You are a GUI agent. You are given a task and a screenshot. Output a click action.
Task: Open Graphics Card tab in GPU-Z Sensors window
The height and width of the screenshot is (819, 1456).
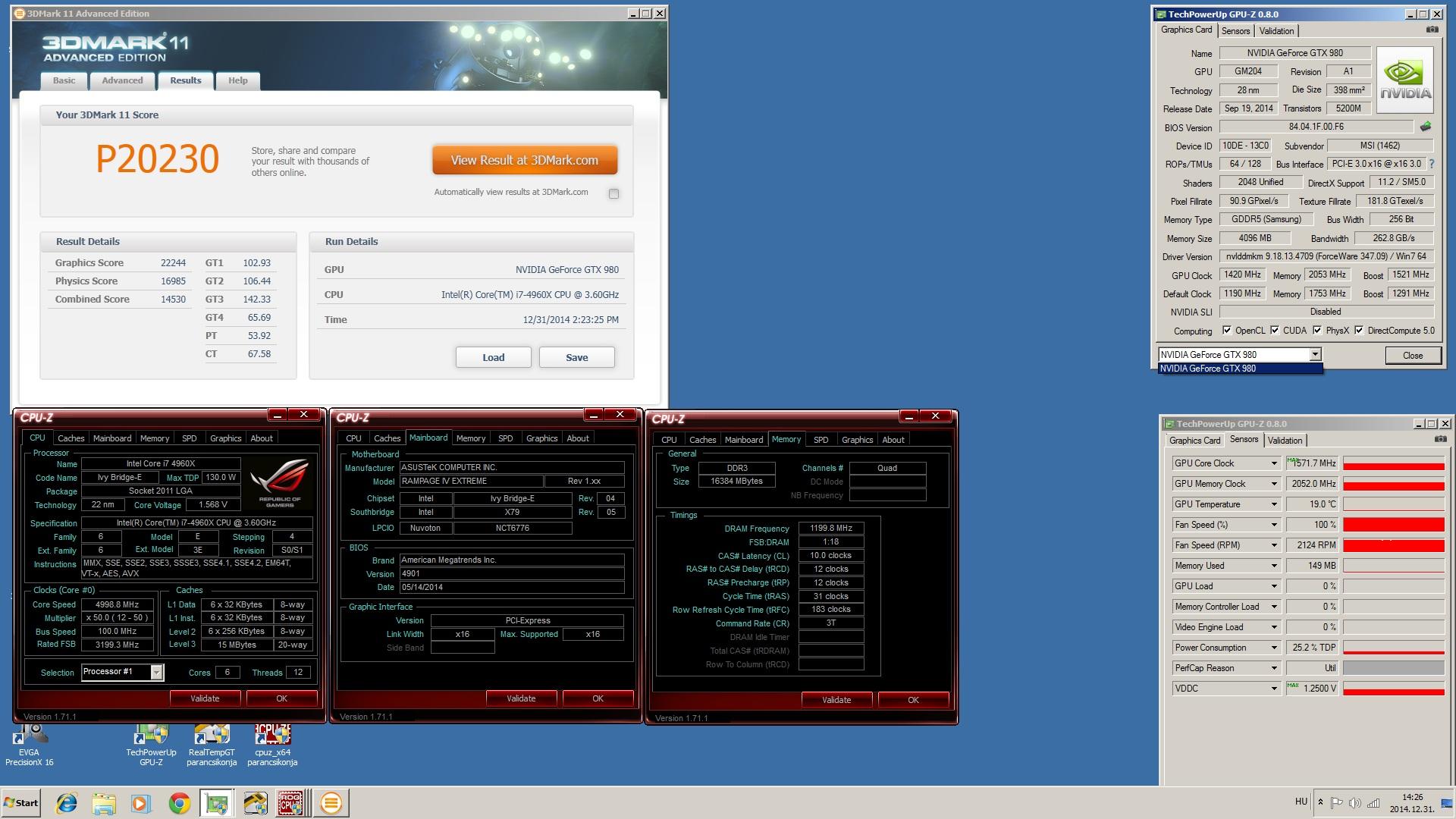pyautogui.click(x=1194, y=441)
